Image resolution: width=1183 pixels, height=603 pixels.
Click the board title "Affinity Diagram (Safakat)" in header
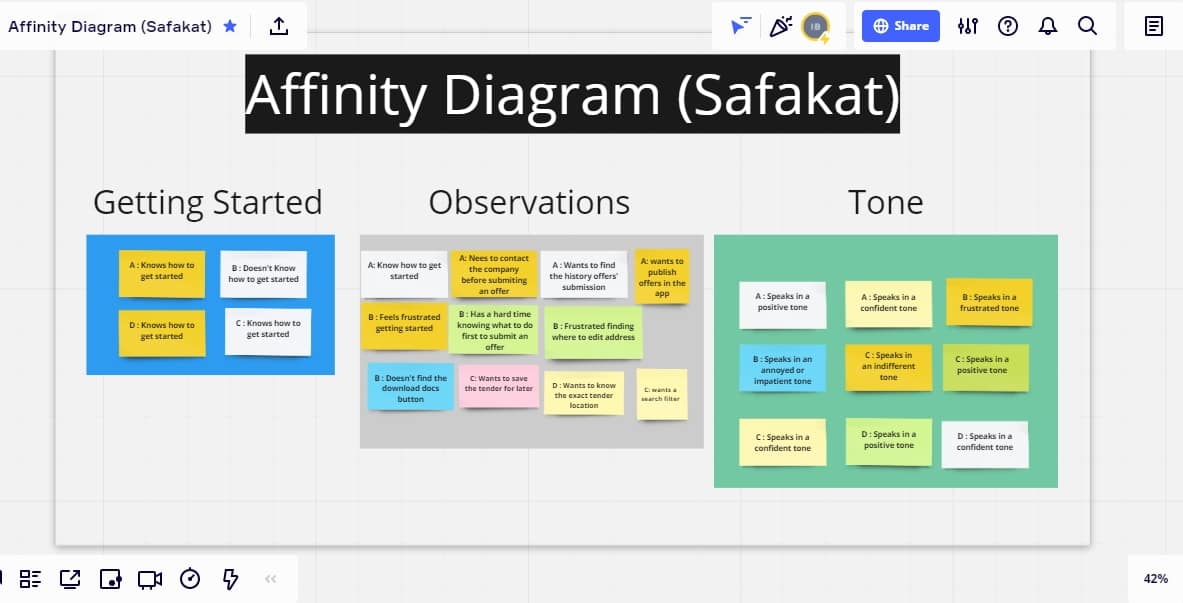[x=110, y=27]
